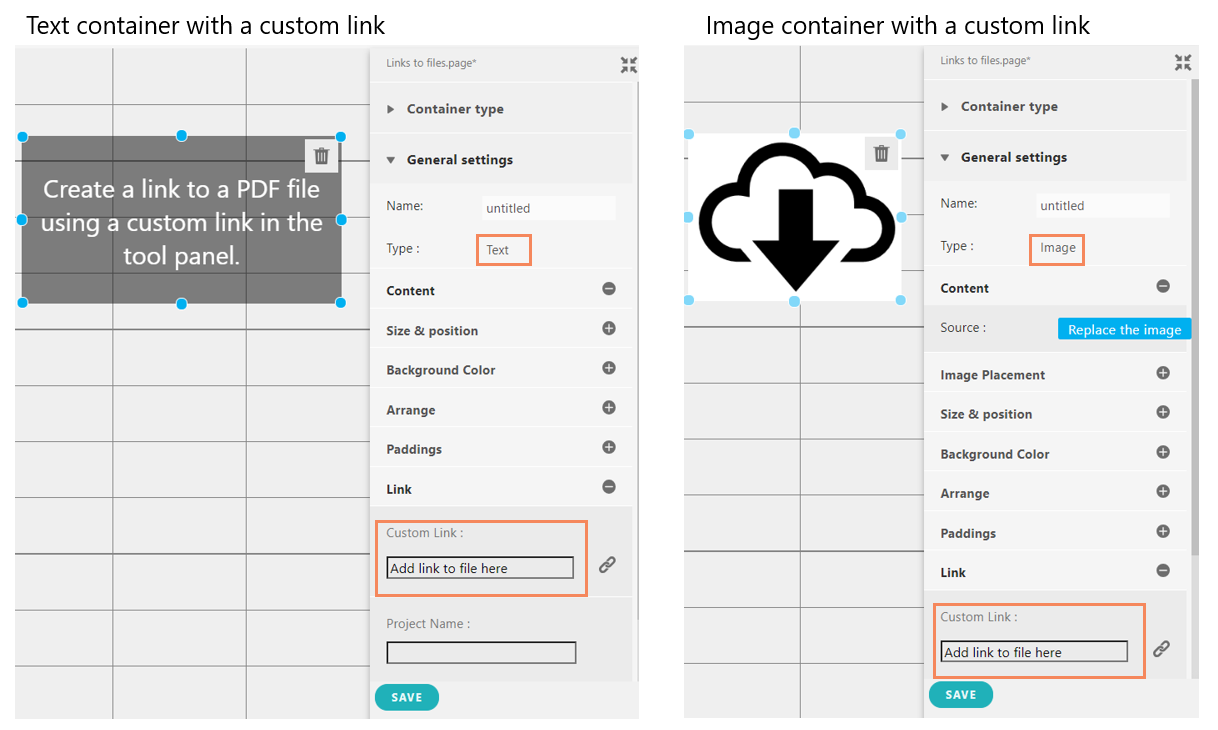Viewport: 1218px width, 730px height.
Task: Click right panel vertical scrollbar
Action: point(1193,315)
